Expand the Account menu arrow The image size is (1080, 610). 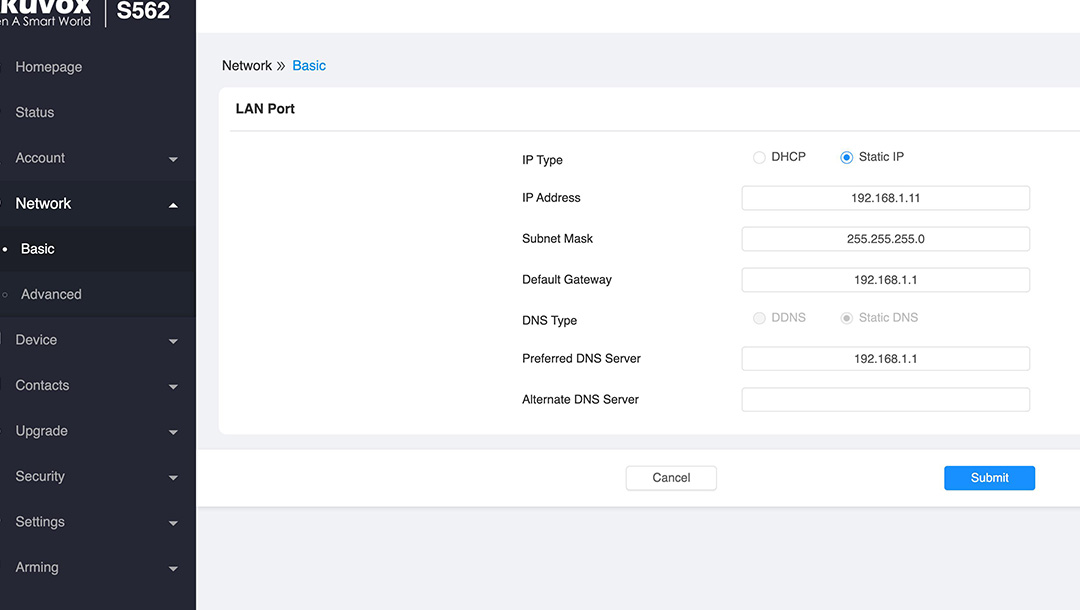(173, 159)
